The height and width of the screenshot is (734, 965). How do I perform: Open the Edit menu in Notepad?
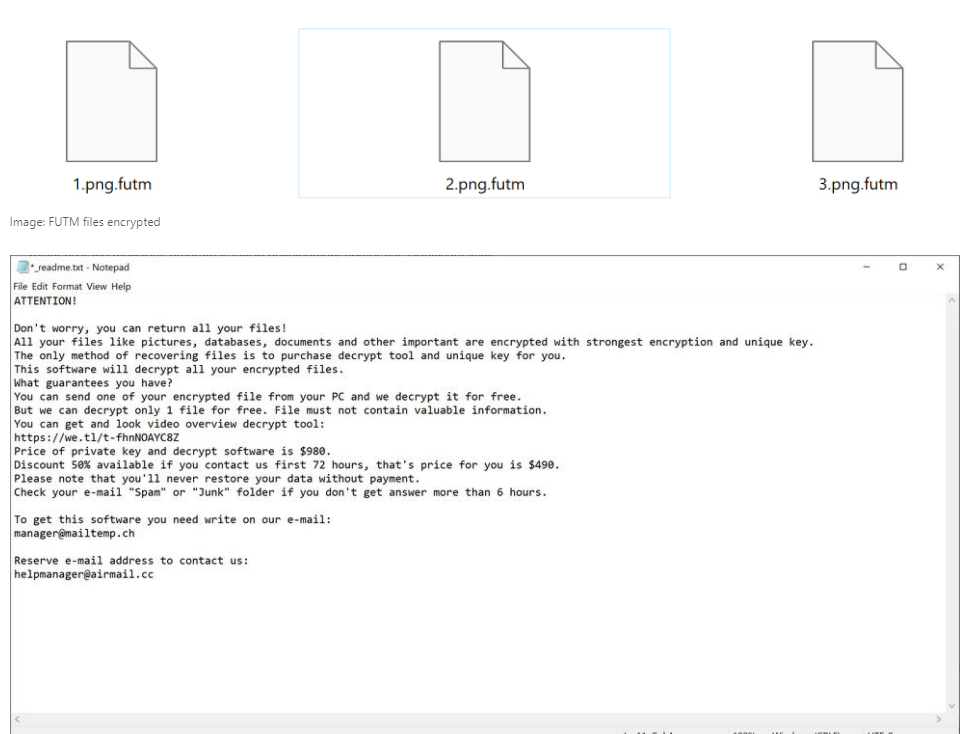pyautogui.click(x=39, y=286)
